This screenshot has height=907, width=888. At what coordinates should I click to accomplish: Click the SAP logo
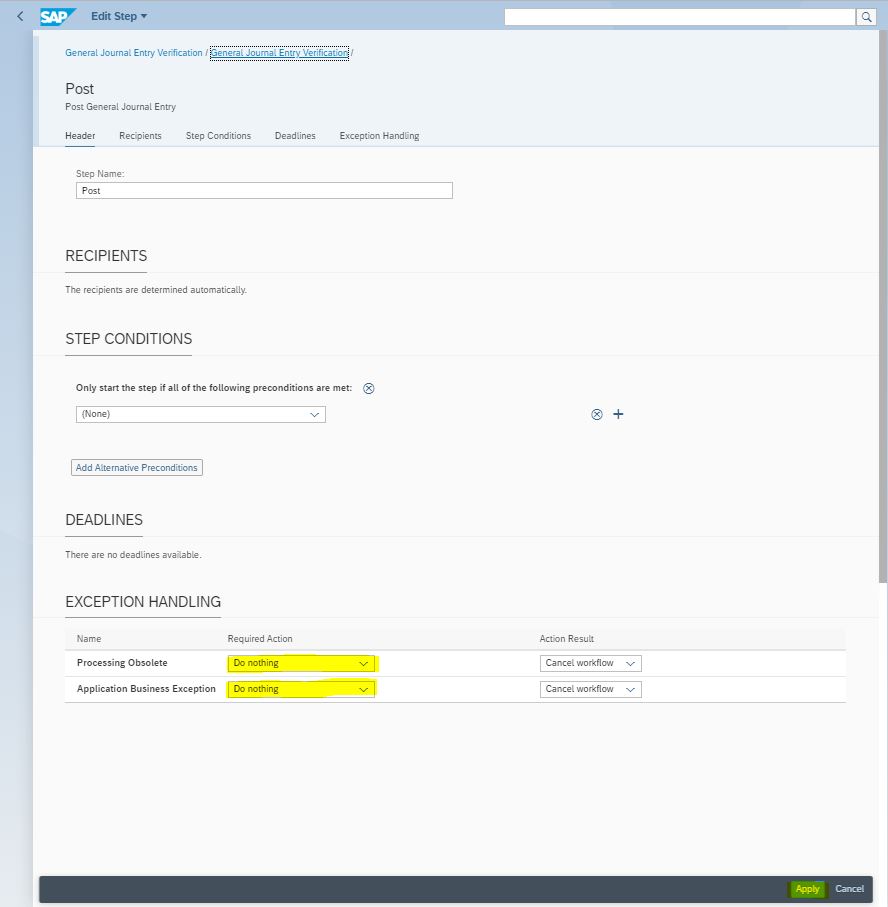click(57, 16)
